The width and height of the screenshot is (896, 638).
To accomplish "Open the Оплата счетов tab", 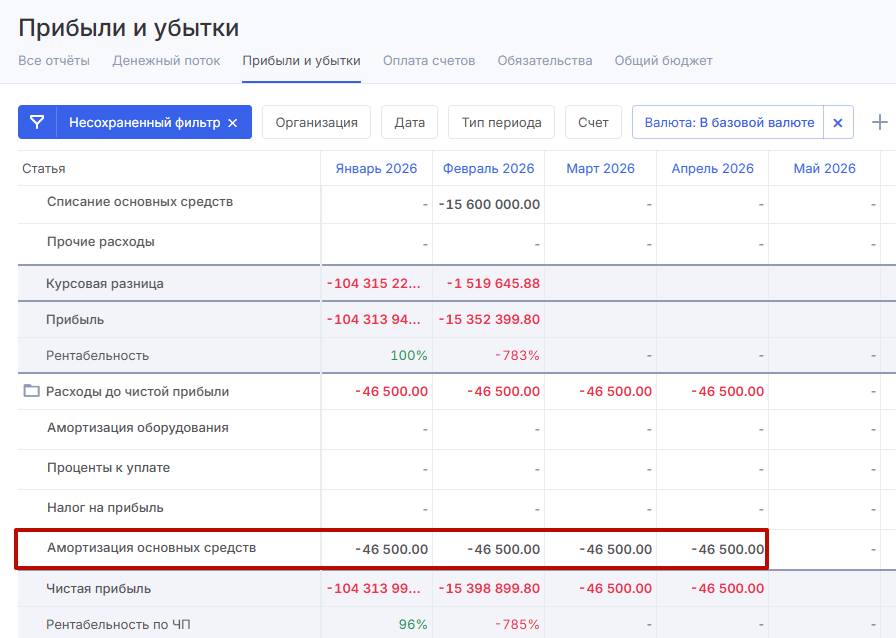I will tap(429, 61).
